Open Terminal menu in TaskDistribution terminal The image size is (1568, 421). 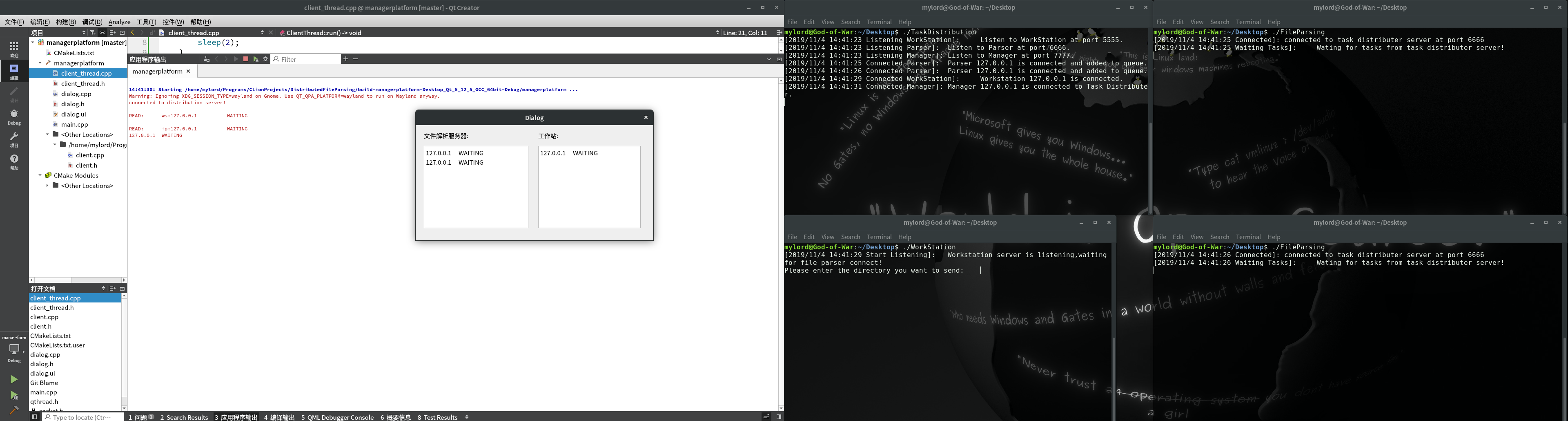click(879, 22)
